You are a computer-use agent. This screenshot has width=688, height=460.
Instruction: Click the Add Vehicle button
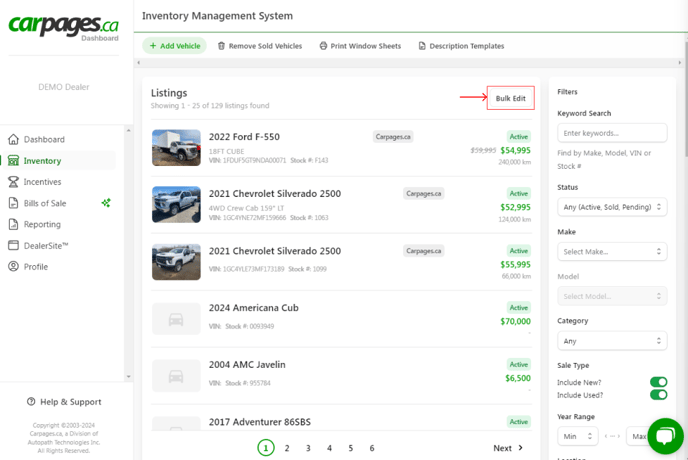(174, 46)
